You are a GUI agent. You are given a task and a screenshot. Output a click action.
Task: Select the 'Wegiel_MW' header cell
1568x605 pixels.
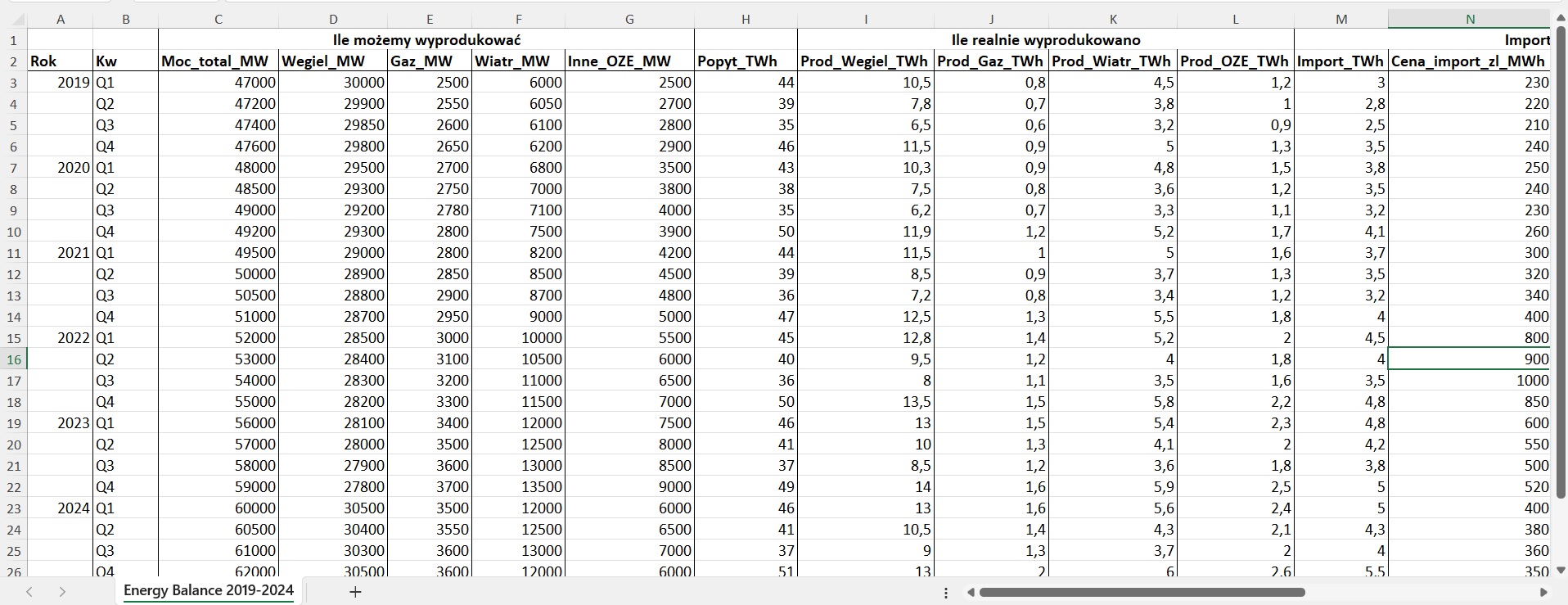[333, 61]
